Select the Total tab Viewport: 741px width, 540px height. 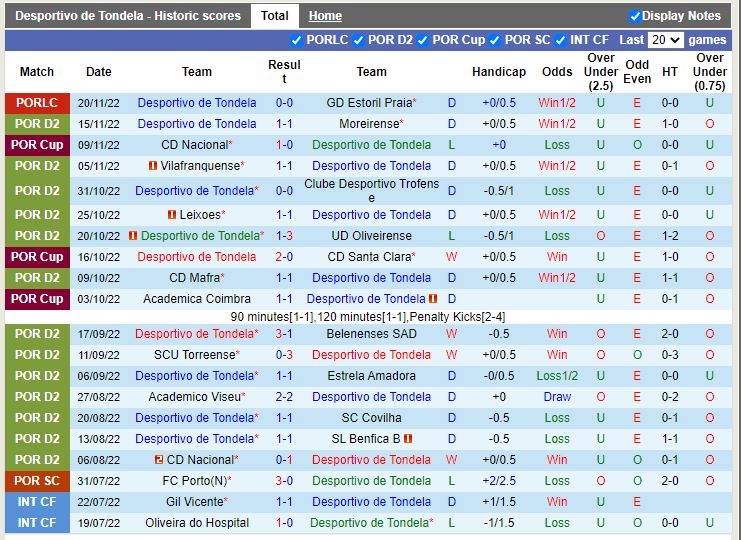[x=274, y=16]
